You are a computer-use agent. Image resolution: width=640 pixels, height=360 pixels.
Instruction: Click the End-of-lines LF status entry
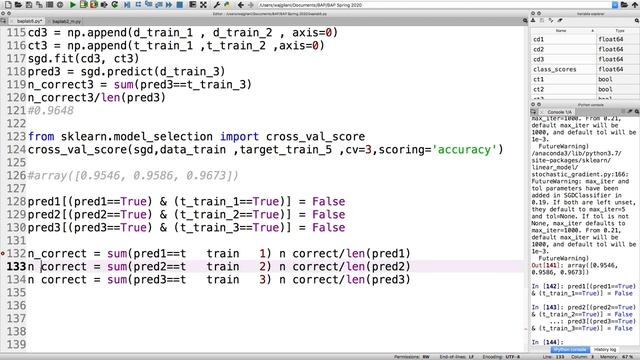point(456,357)
